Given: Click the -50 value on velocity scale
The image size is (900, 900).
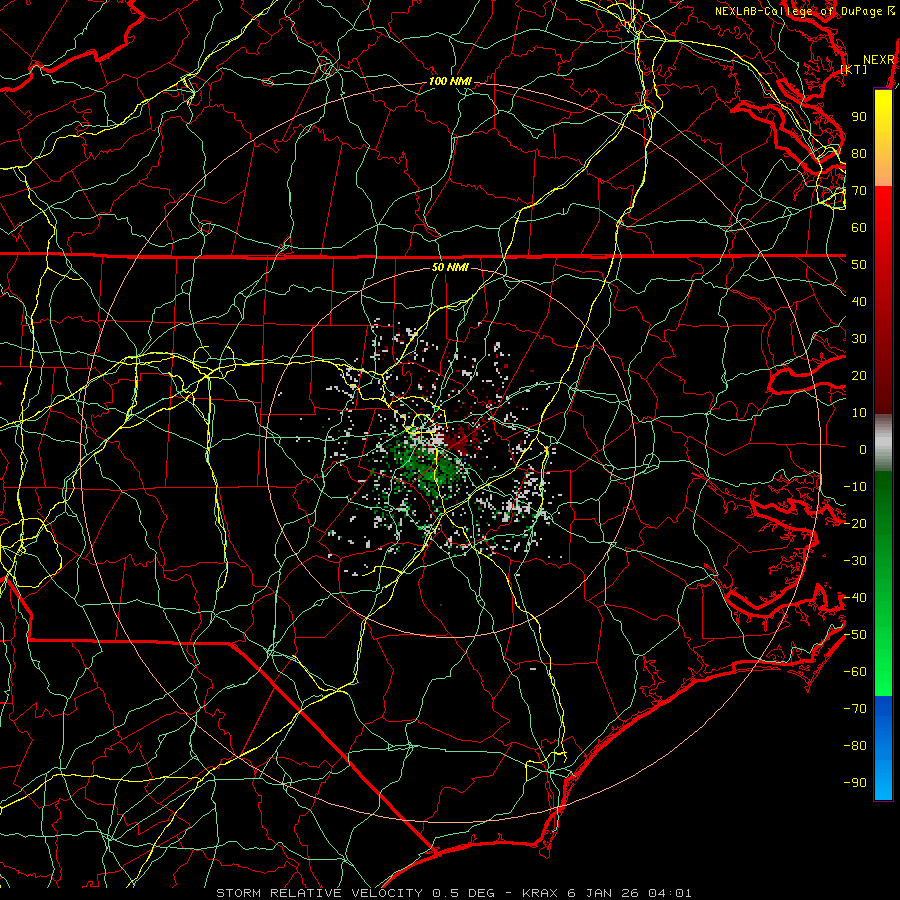Looking at the screenshot, I should pyautogui.click(x=855, y=635).
